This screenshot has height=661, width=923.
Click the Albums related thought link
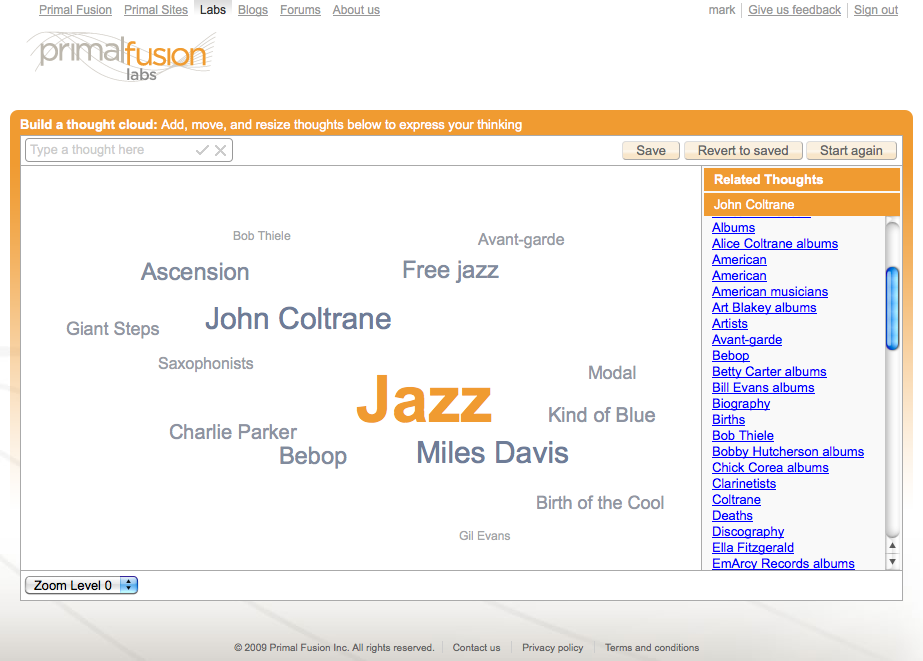[733, 228]
